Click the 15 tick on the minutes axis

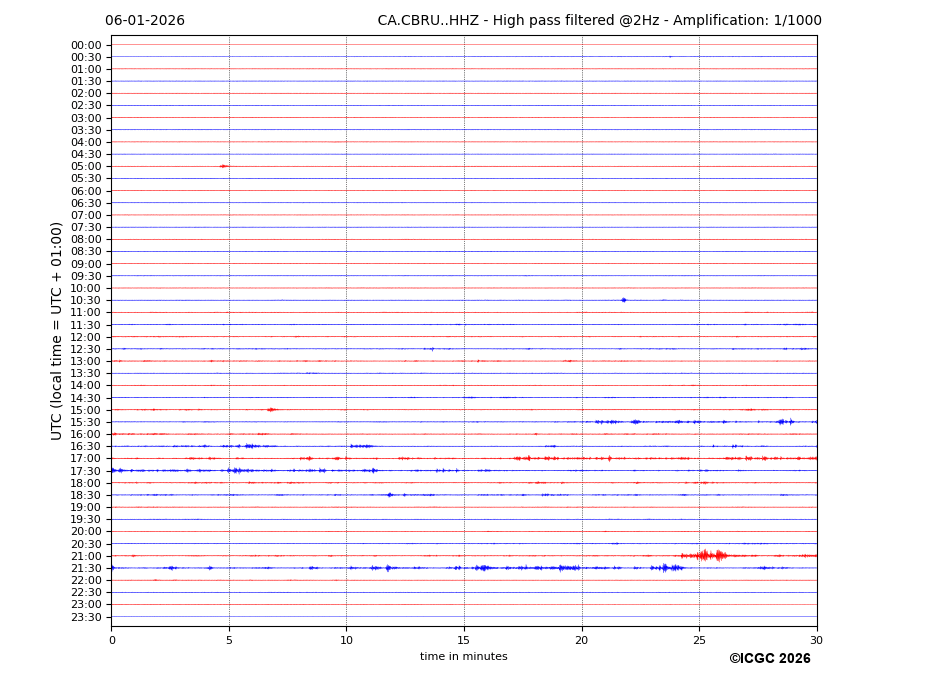tap(464, 640)
